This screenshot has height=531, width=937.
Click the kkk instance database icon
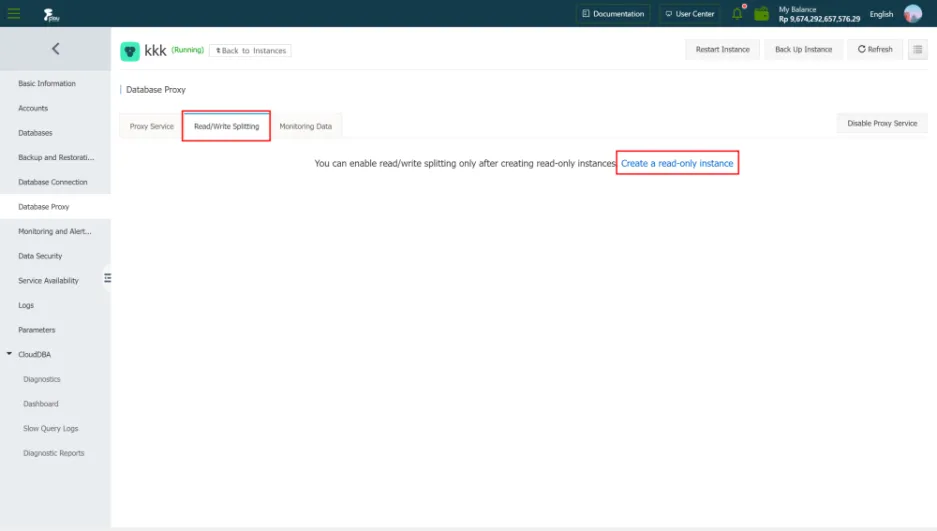click(x=130, y=51)
